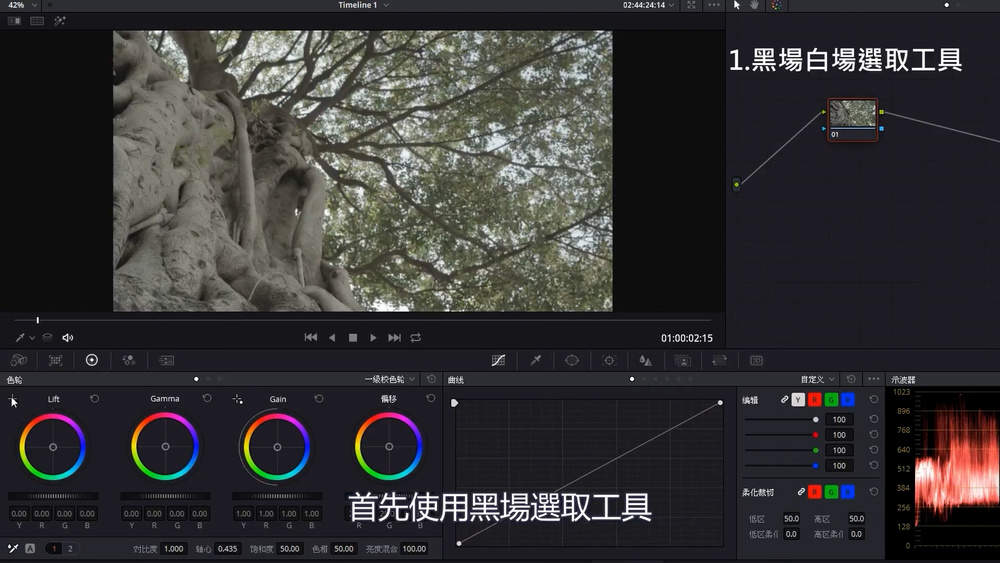Open the Color Wheels palette
The width and height of the screenshot is (1000, 563).
(92, 360)
